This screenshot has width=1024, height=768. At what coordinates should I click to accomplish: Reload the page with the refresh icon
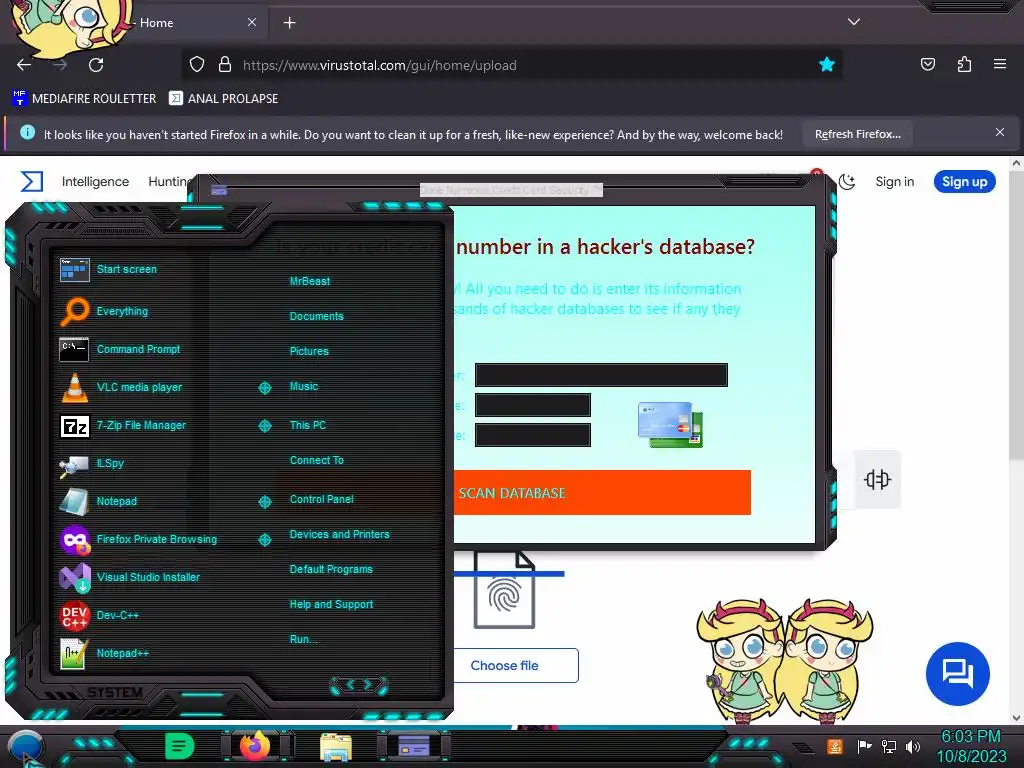point(96,65)
